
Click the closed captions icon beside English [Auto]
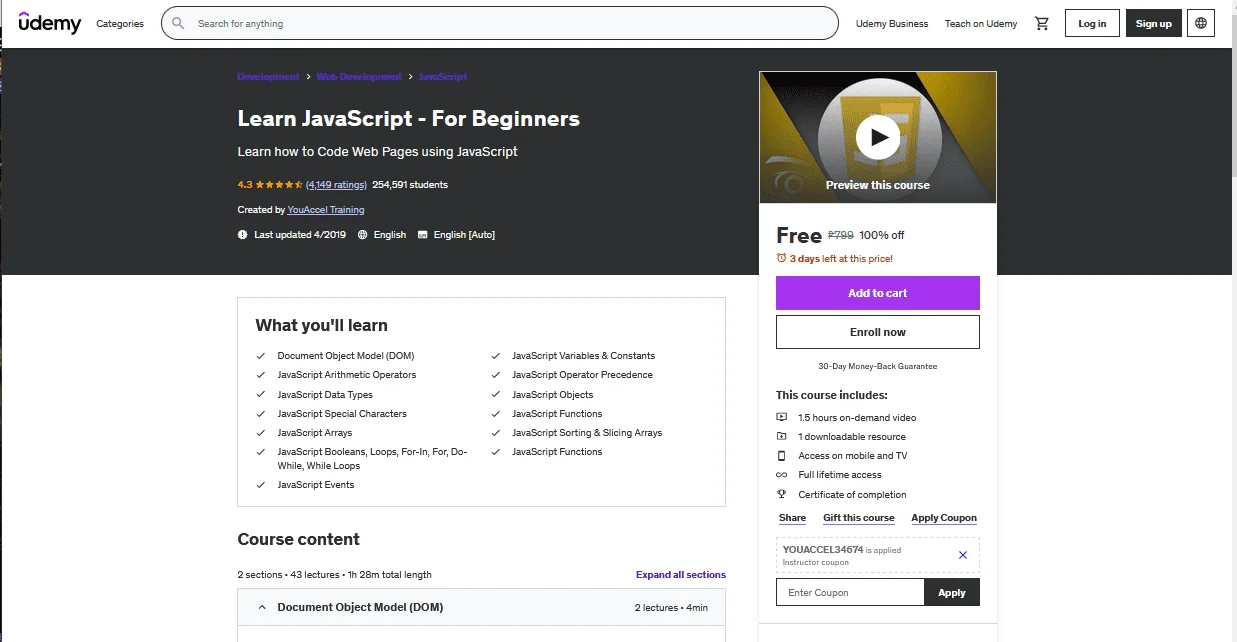tap(422, 235)
